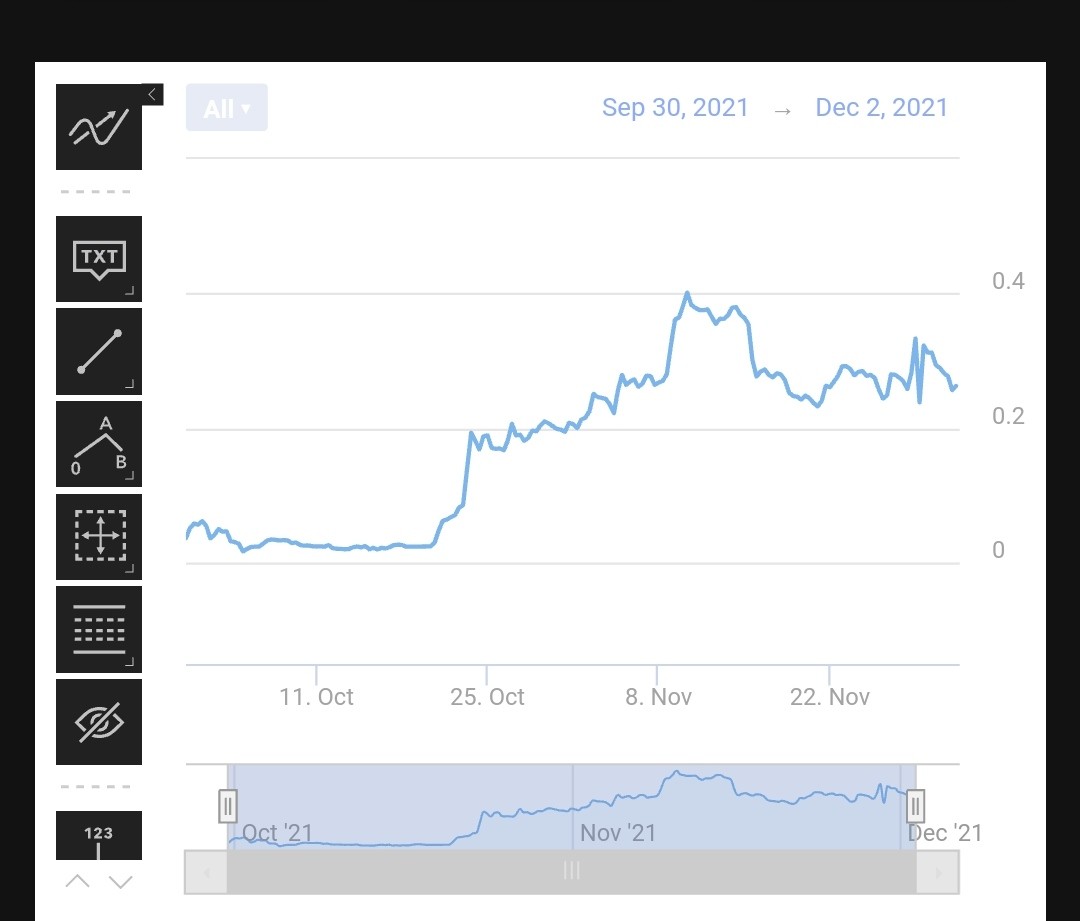Select the 123 counter tool
1080x921 pixels.
(98, 836)
